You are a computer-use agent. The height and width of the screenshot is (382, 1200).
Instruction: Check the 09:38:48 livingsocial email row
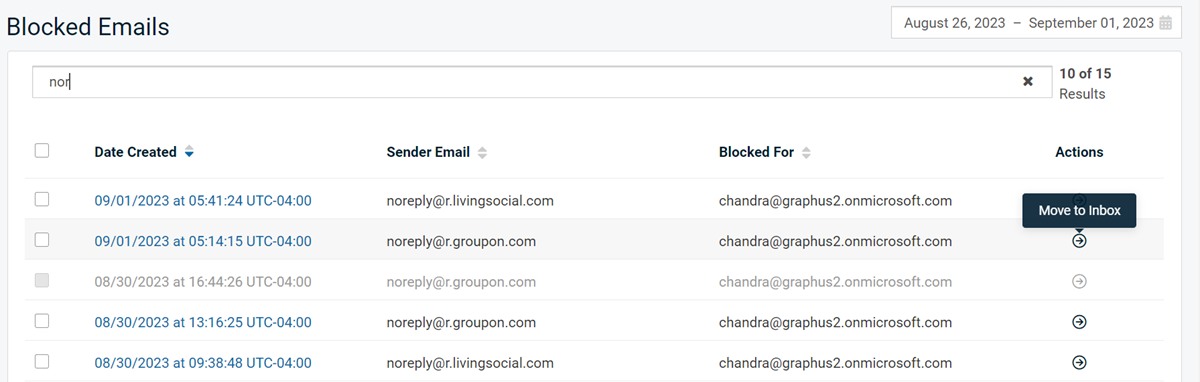click(x=42, y=361)
